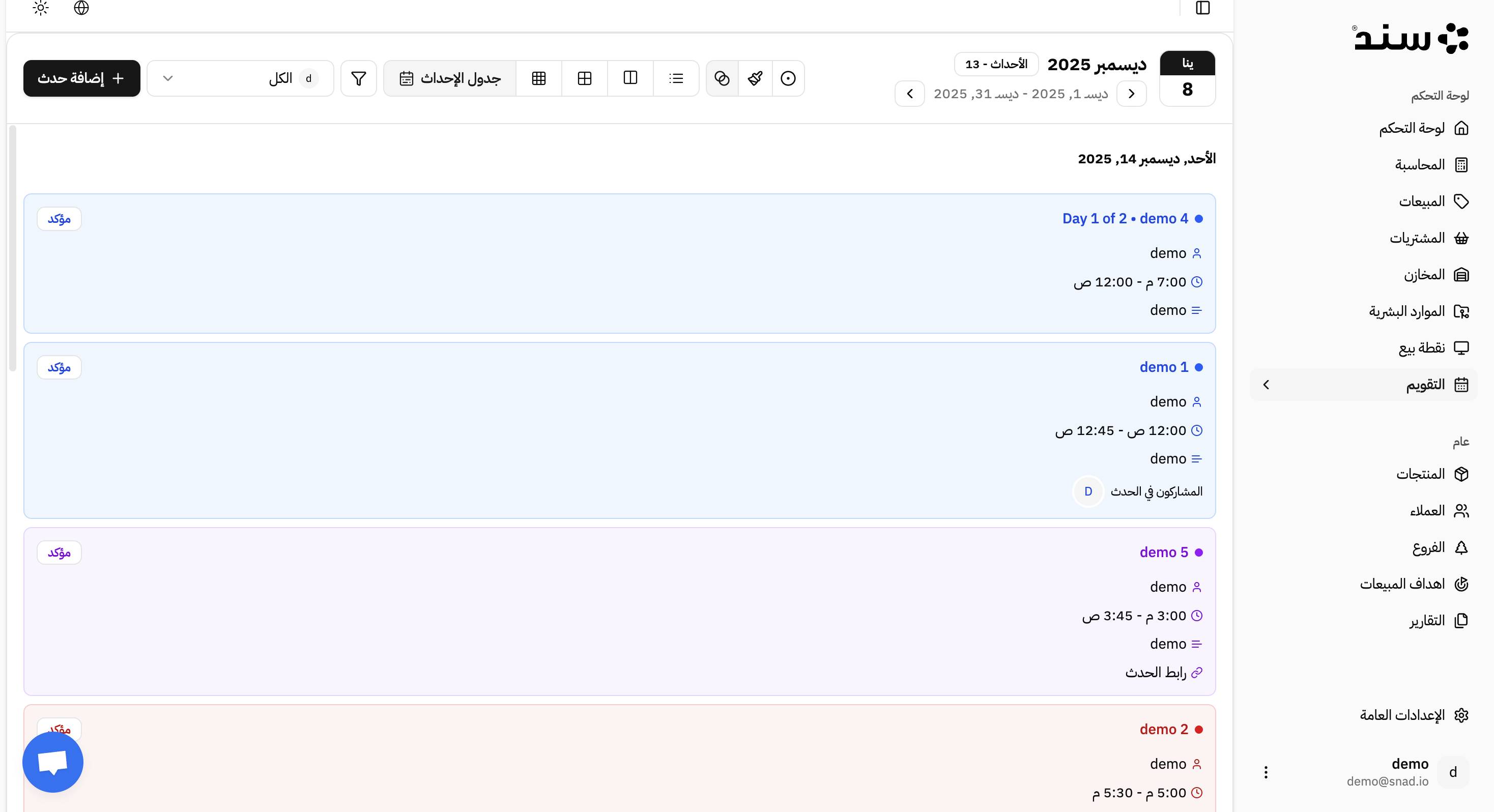Collapse sidebar using the panel icon
Image resolution: width=1494 pixels, height=812 pixels.
pos(1203,8)
